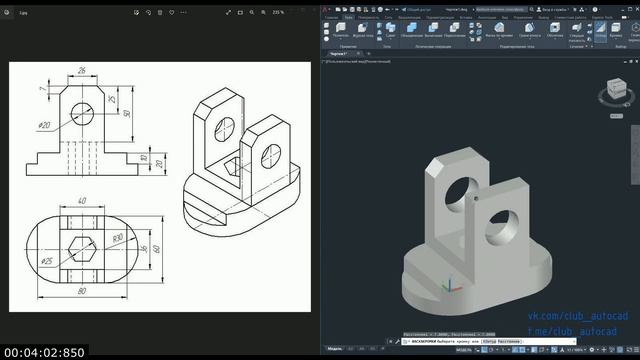Click zoom out magnifier in image viewer
Viewport: 640px width, 360px height.
pos(252,13)
